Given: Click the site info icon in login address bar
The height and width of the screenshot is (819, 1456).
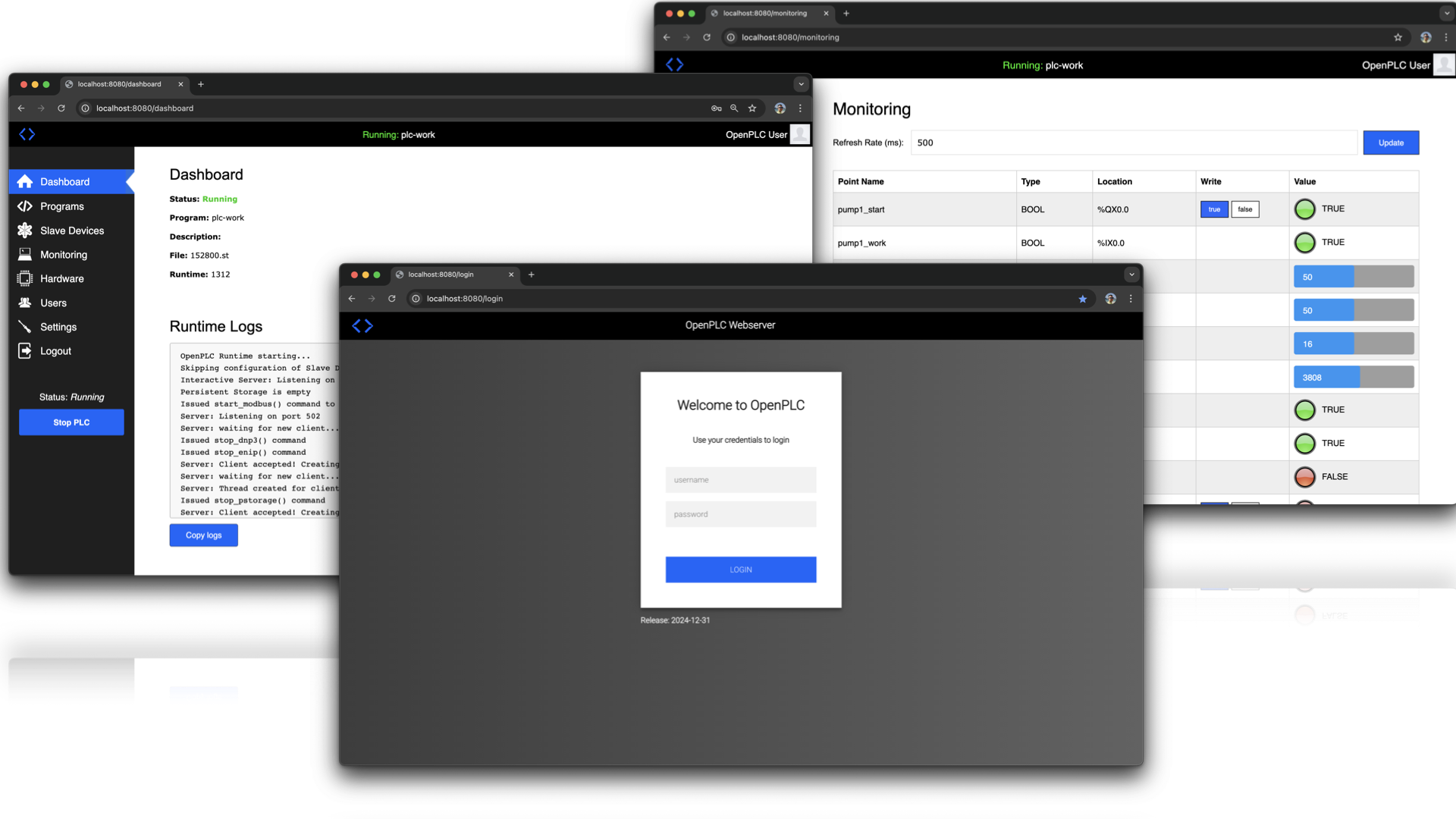Looking at the screenshot, I should point(416,299).
